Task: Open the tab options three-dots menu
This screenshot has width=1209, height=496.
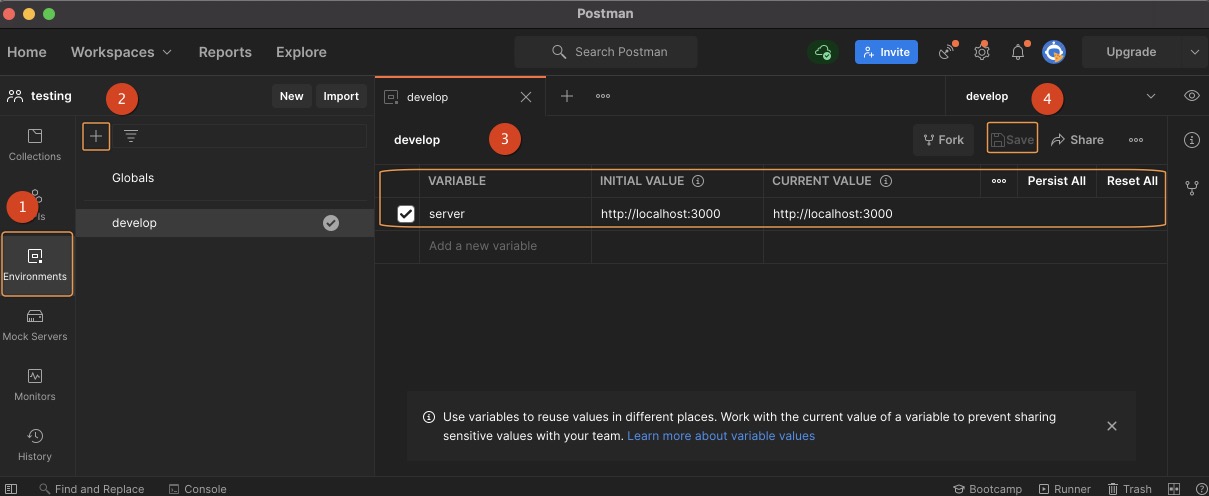Action: pos(603,96)
